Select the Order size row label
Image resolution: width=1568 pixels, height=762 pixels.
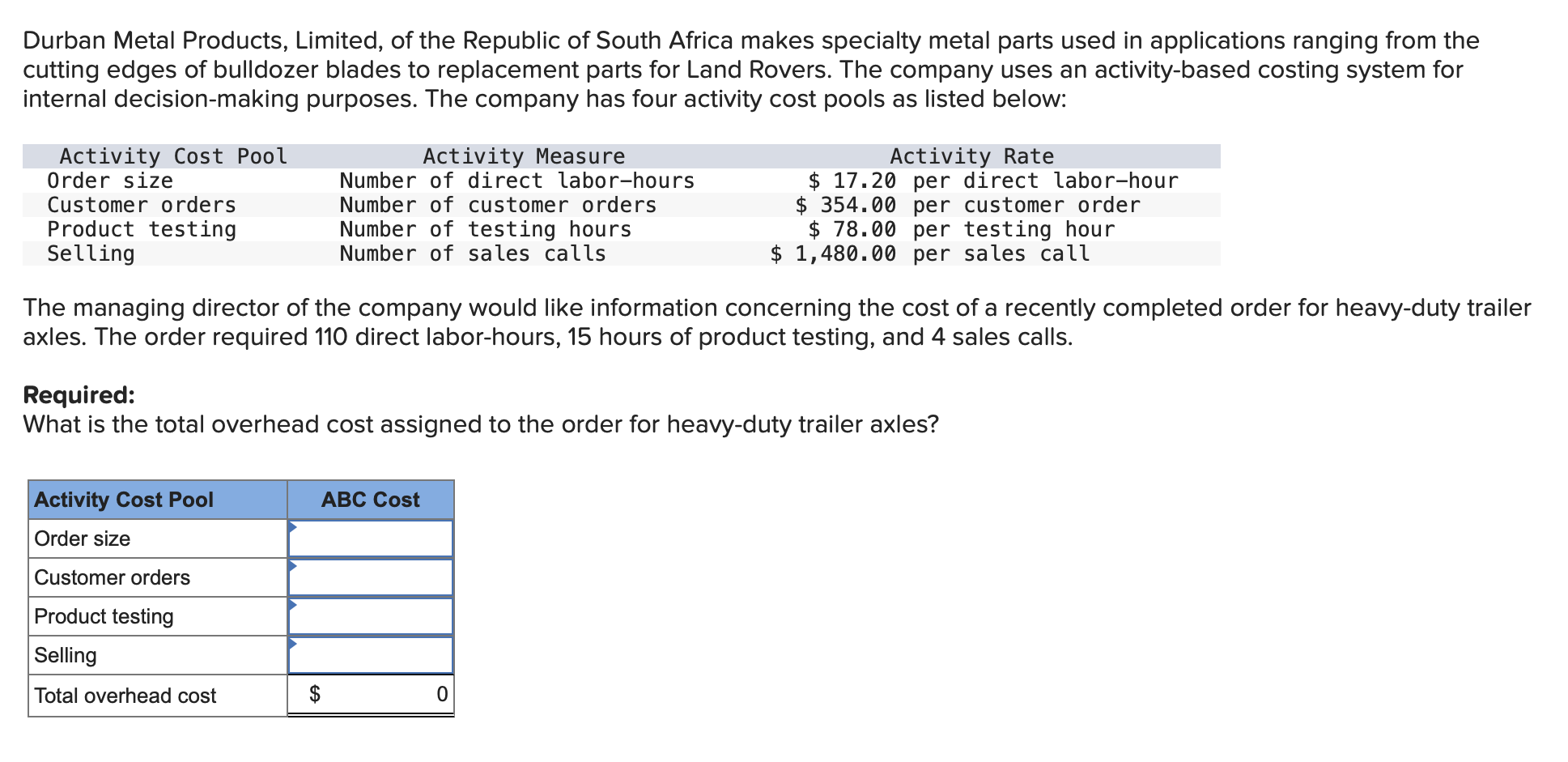(x=82, y=538)
